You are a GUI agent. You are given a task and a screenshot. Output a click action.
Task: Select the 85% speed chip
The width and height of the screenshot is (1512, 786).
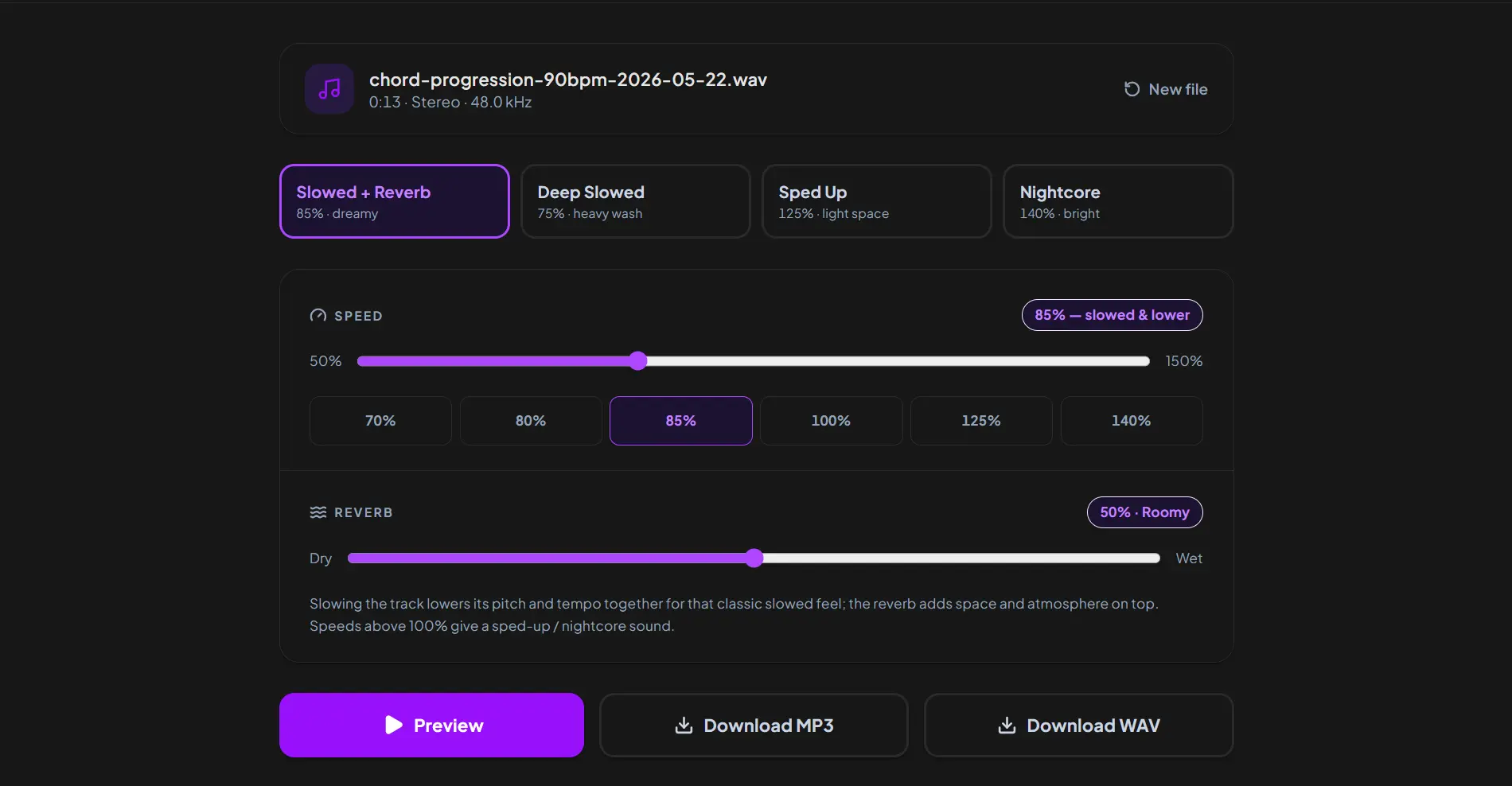[x=681, y=421]
